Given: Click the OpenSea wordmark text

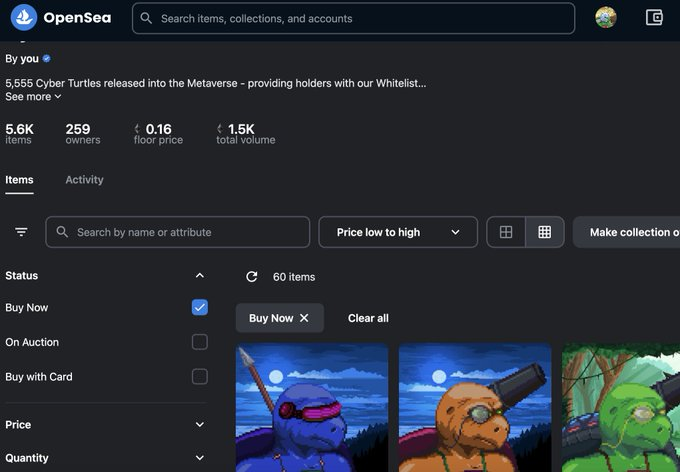Looking at the screenshot, I should pyautogui.click(x=77, y=18).
